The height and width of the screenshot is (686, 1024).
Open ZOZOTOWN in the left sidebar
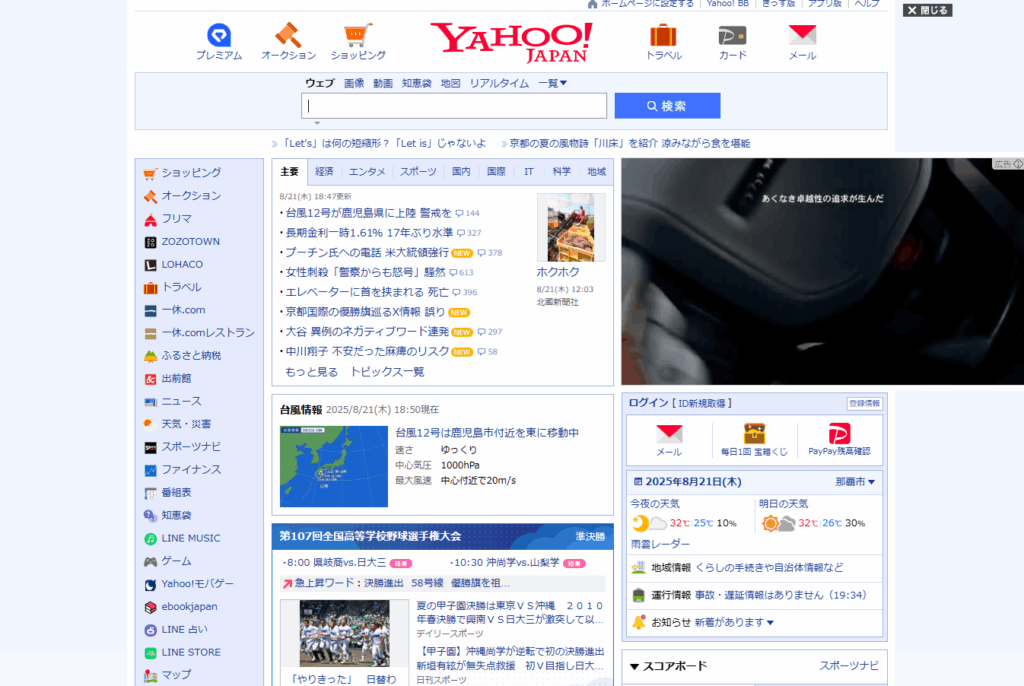pos(190,242)
